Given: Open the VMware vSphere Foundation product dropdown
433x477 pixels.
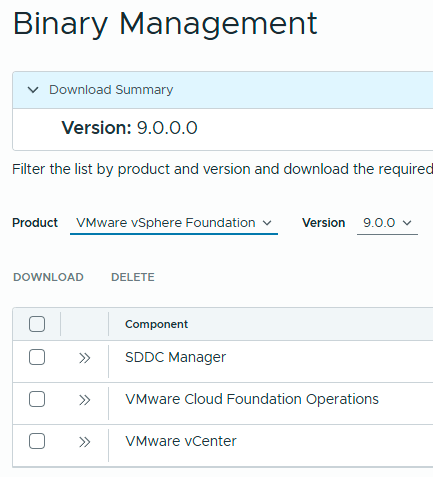Looking at the screenshot, I should pyautogui.click(x=174, y=223).
